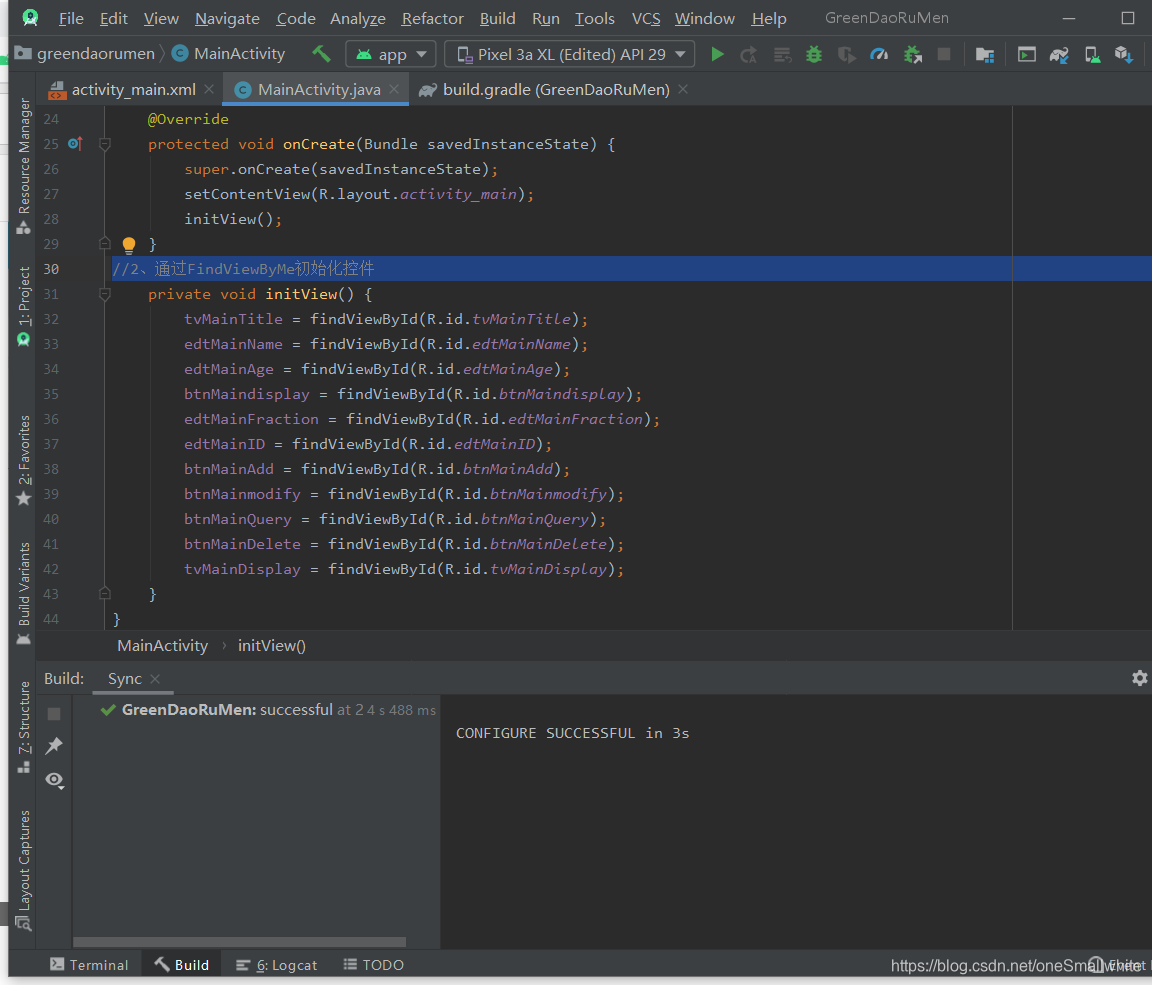
Task: Open Build panel settings gear
Action: tap(1140, 678)
